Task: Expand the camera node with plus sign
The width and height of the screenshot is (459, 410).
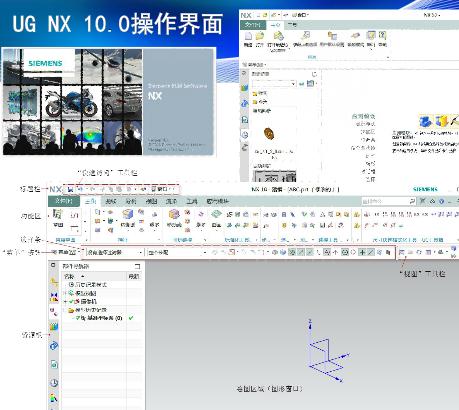Action: tap(65, 302)
